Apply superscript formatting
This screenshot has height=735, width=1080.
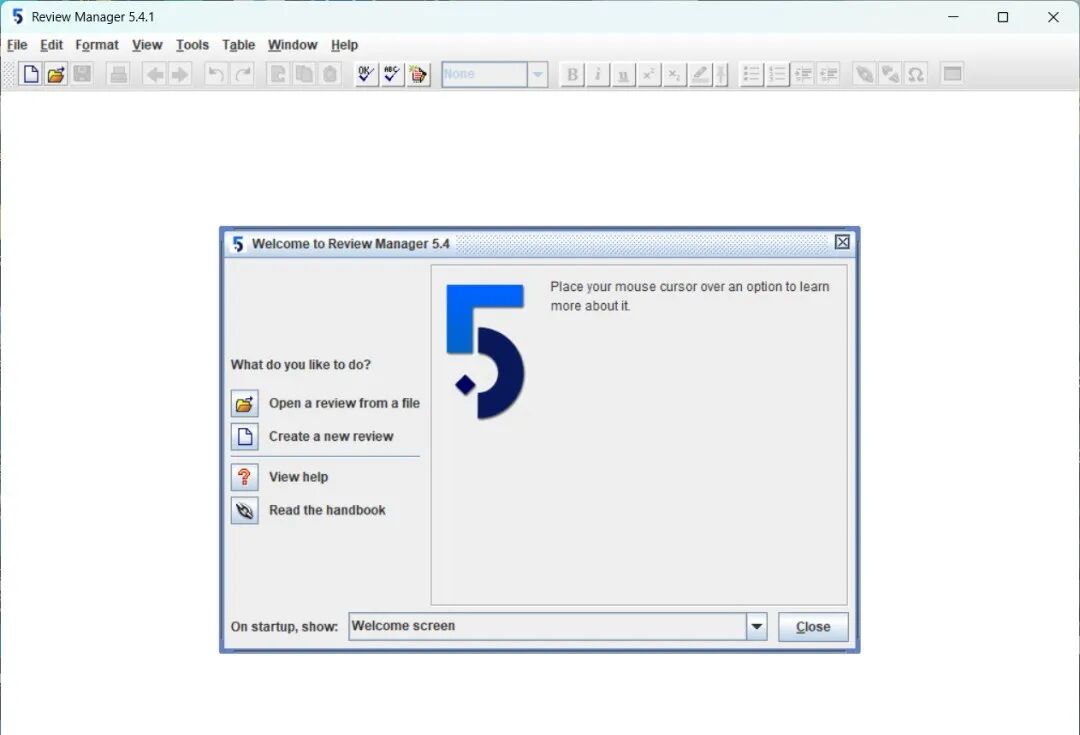point(649,74)
